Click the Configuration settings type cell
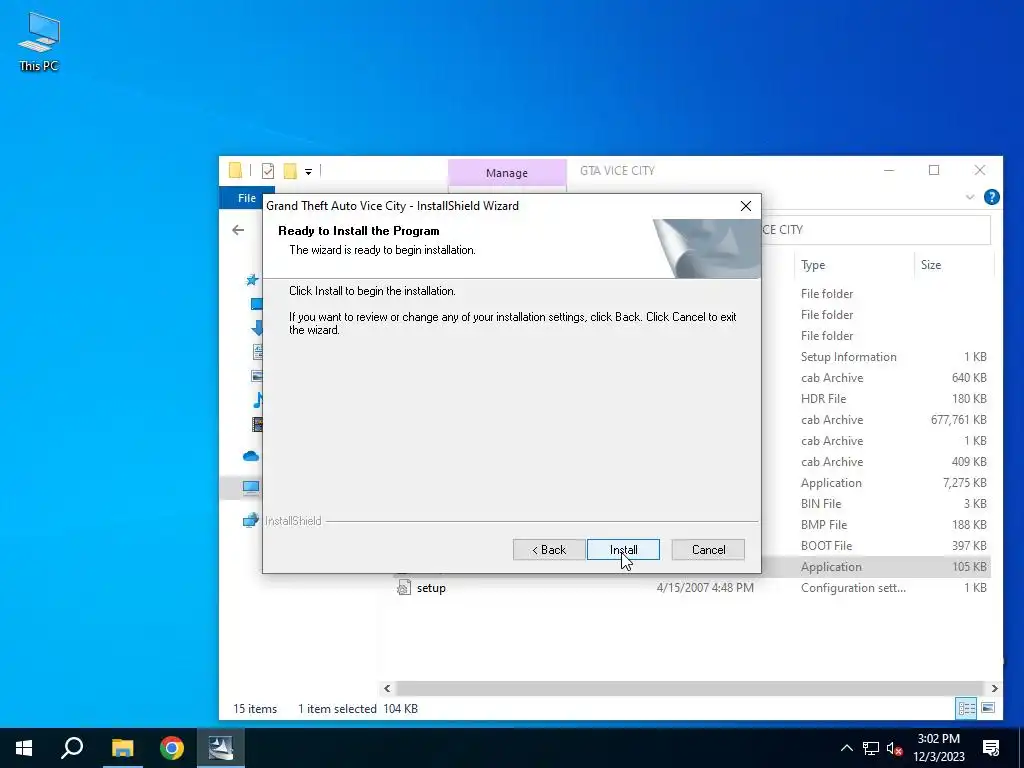 853,588
